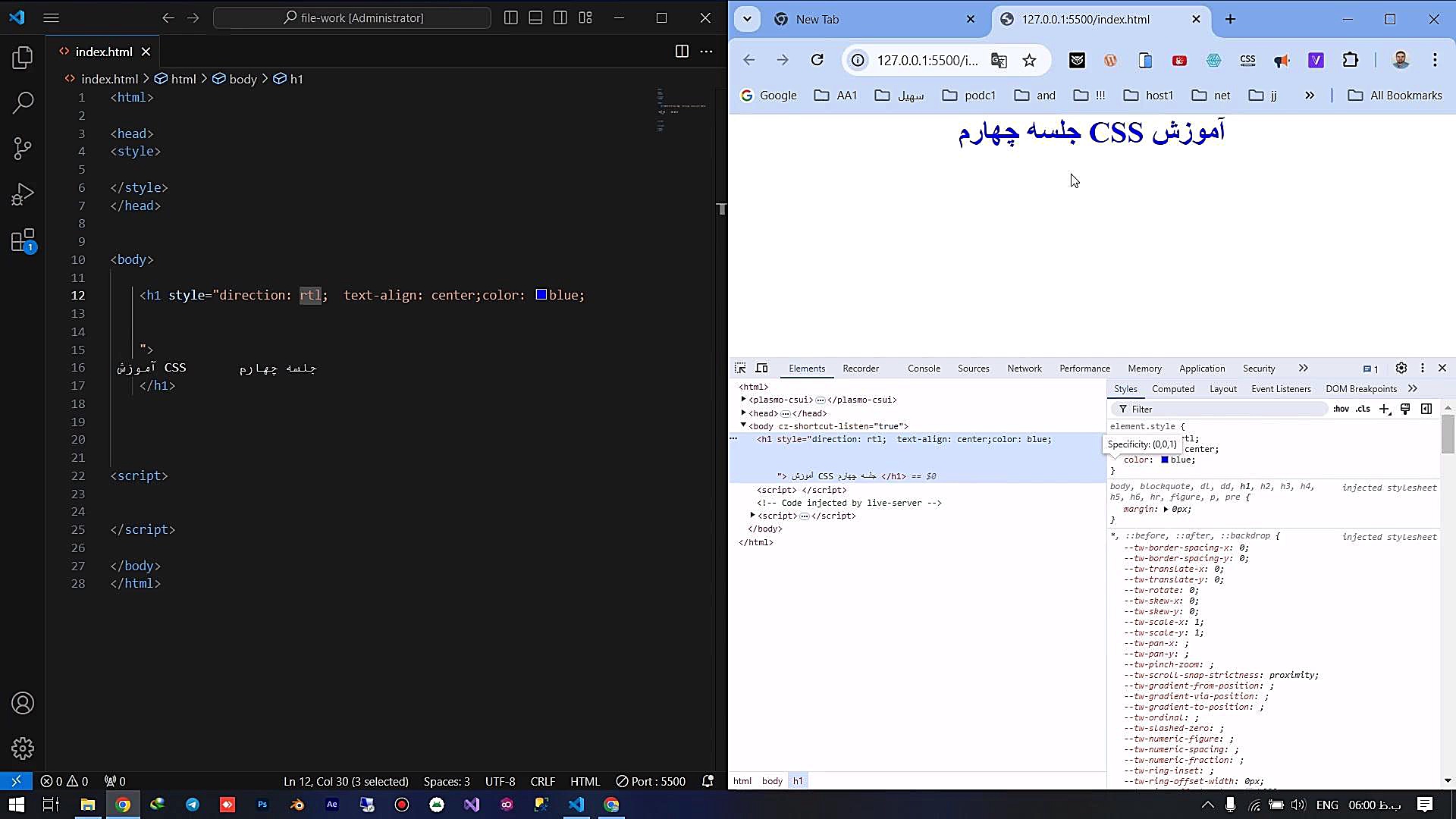Switch to DevTools Network tab
Viewport: 1456px width, 819px height.
tap(1025, 369)
